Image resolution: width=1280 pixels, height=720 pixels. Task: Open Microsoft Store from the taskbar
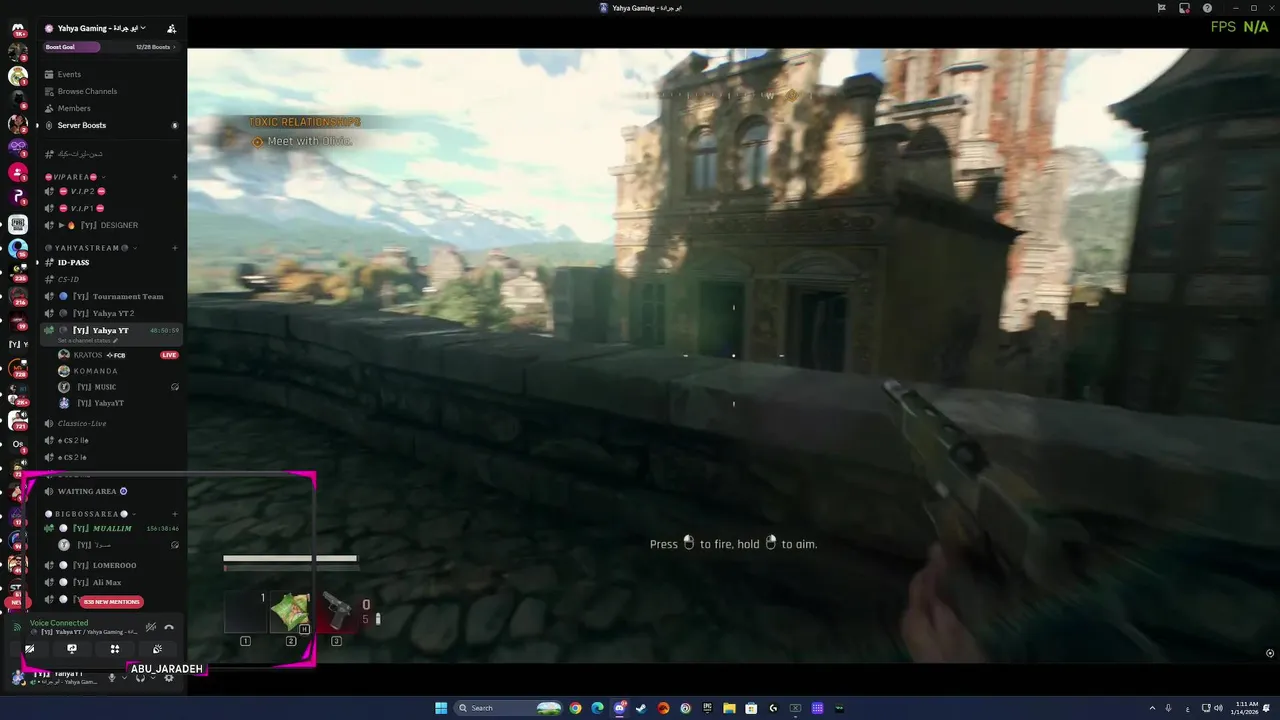[751, 708]
